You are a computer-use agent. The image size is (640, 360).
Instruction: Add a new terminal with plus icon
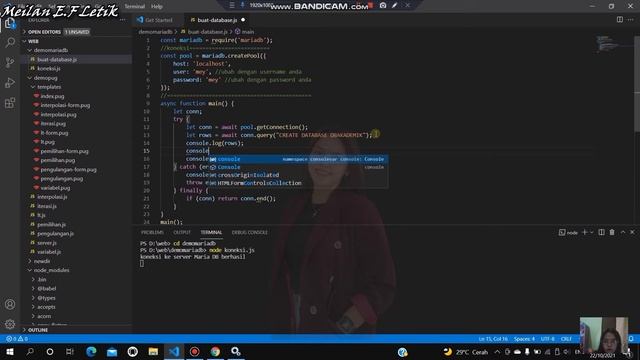click(x=584, y=232)
